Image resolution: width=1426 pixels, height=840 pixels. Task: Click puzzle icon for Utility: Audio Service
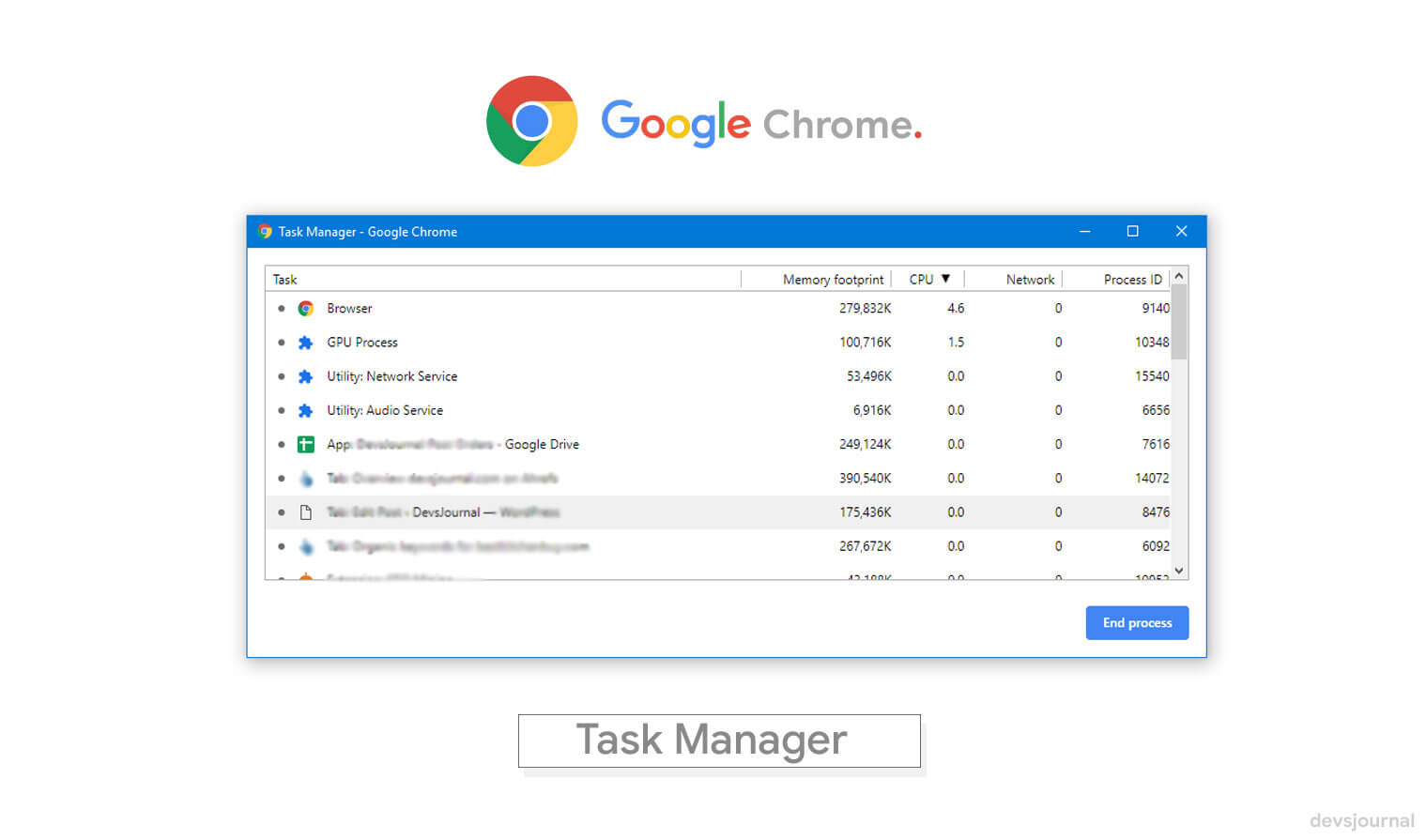305,410
